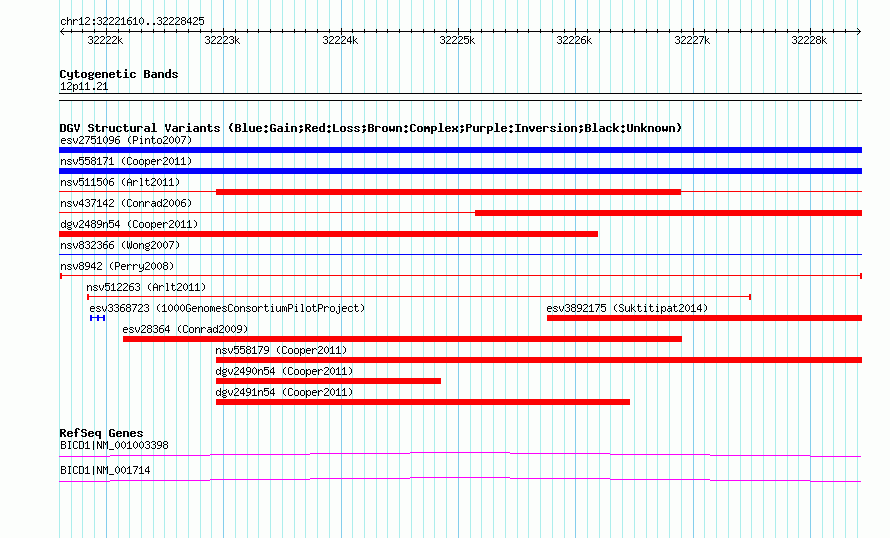Click the 32227k ruler label
This screenshot has width=890, height=538.
(x=692, y=40)
